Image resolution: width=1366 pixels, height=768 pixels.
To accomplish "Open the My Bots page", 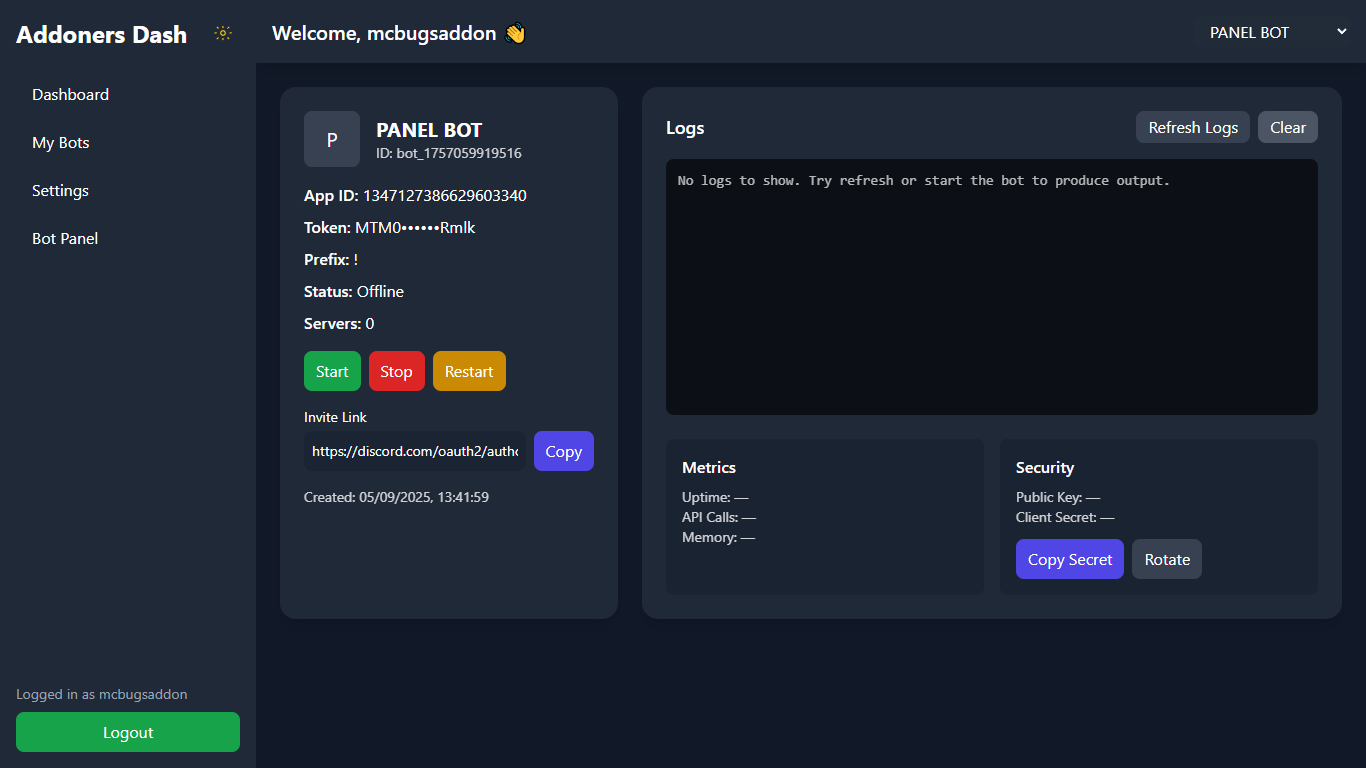I will (60, 142).
